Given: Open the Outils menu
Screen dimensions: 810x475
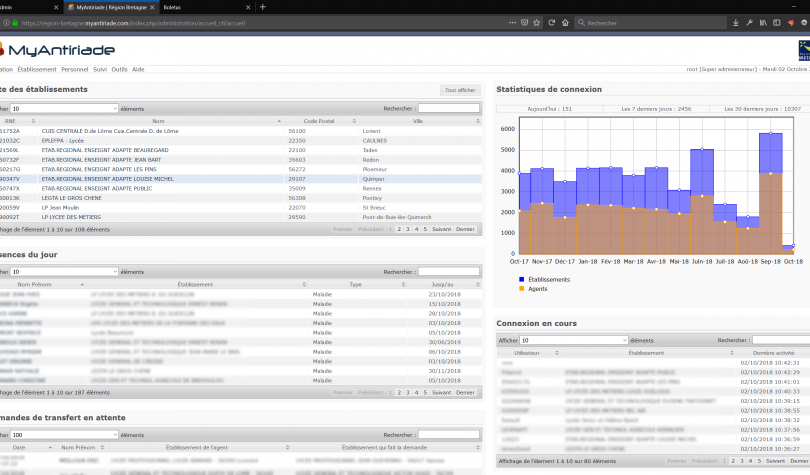Looking at the screenshot, I should click(119, 69).
